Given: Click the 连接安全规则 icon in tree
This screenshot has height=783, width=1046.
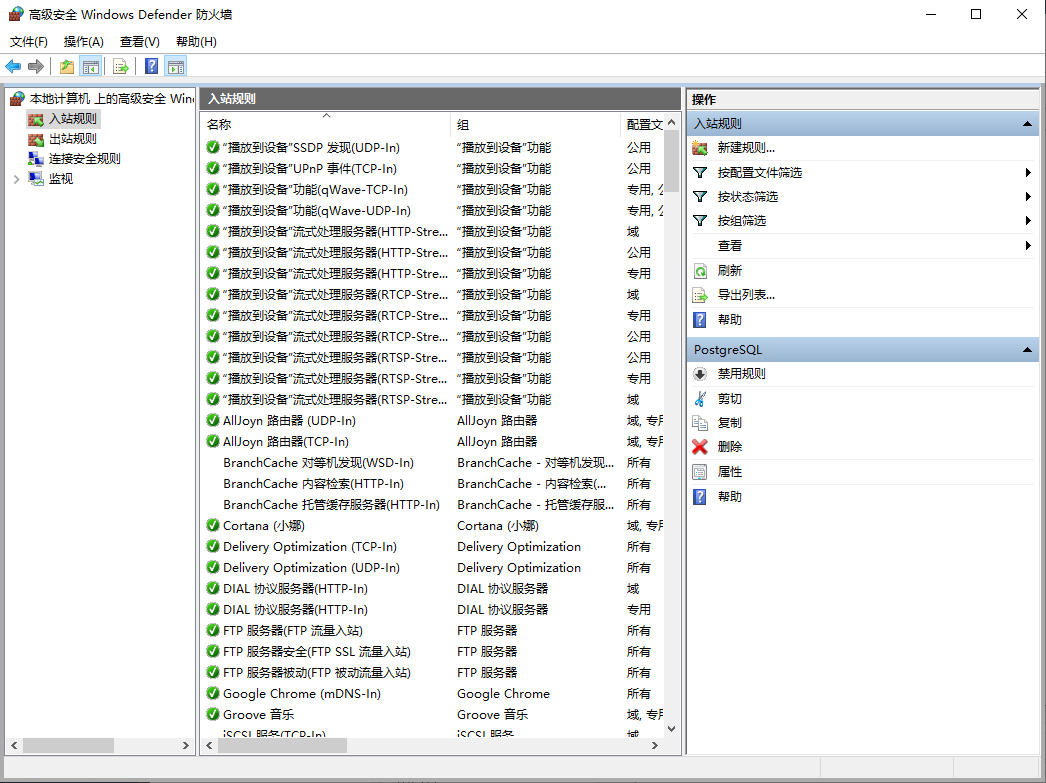Looking at the screenshot, I should pos(36,159).
